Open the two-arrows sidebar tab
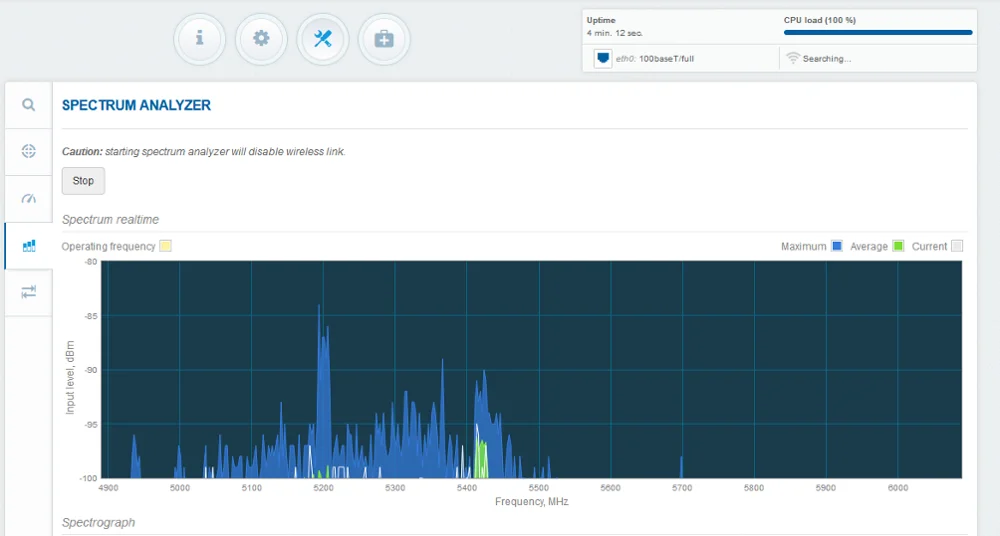1000x536 pixels. coord(29,291)
